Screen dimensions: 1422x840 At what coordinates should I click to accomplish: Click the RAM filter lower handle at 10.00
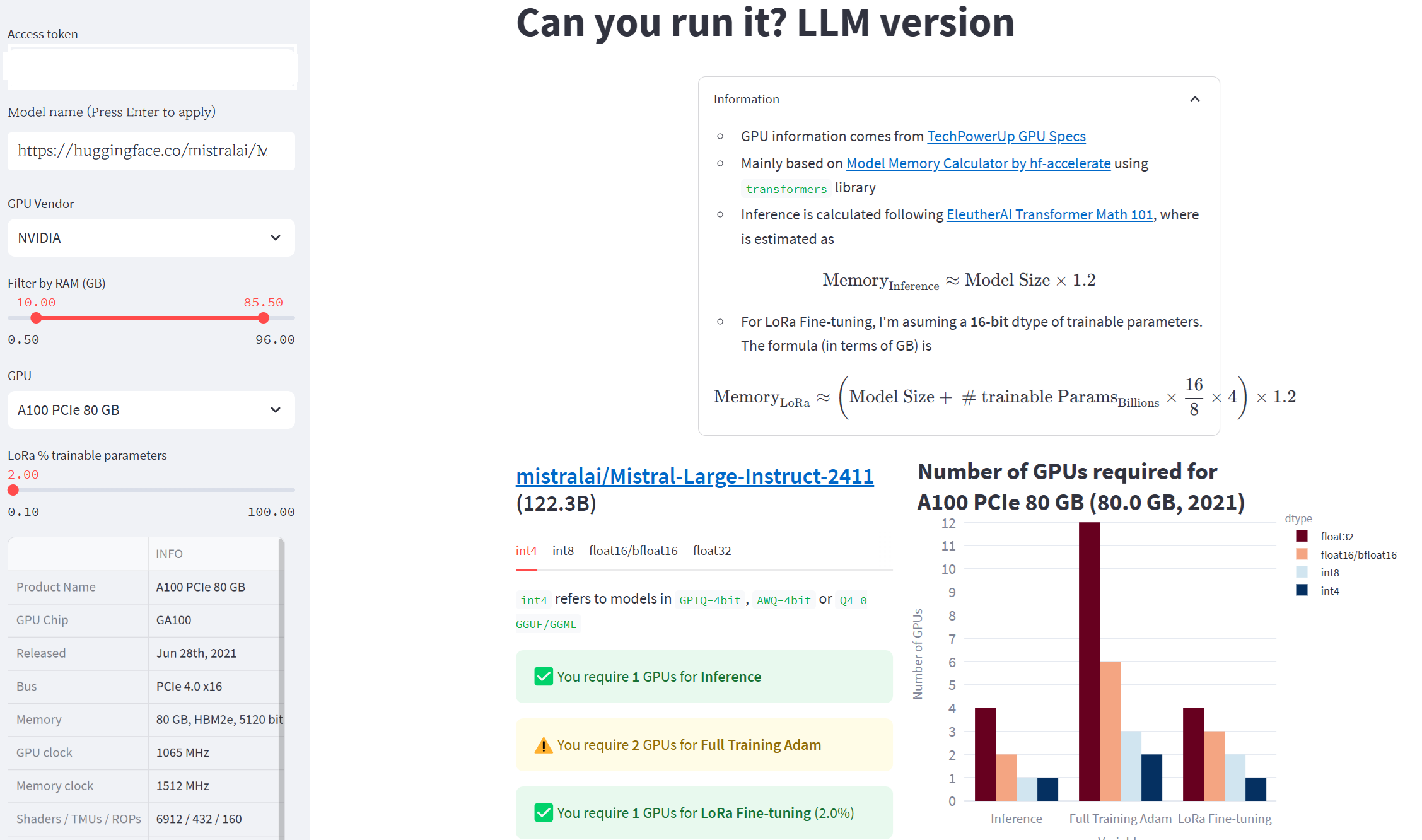coord(36,318)
